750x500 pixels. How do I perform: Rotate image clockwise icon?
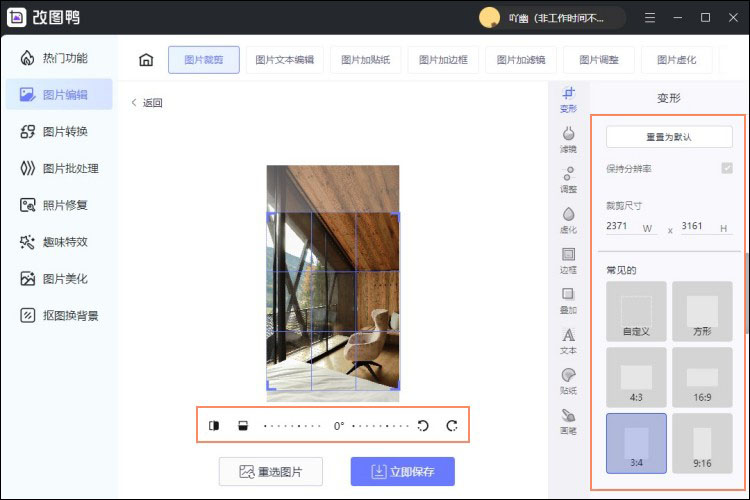pos(452,425)
